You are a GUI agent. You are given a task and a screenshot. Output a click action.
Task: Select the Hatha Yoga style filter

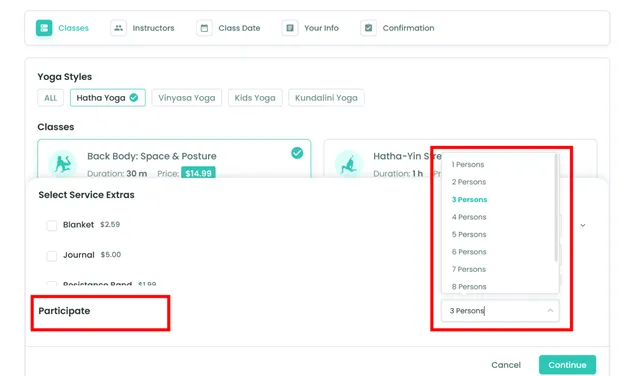108,98
